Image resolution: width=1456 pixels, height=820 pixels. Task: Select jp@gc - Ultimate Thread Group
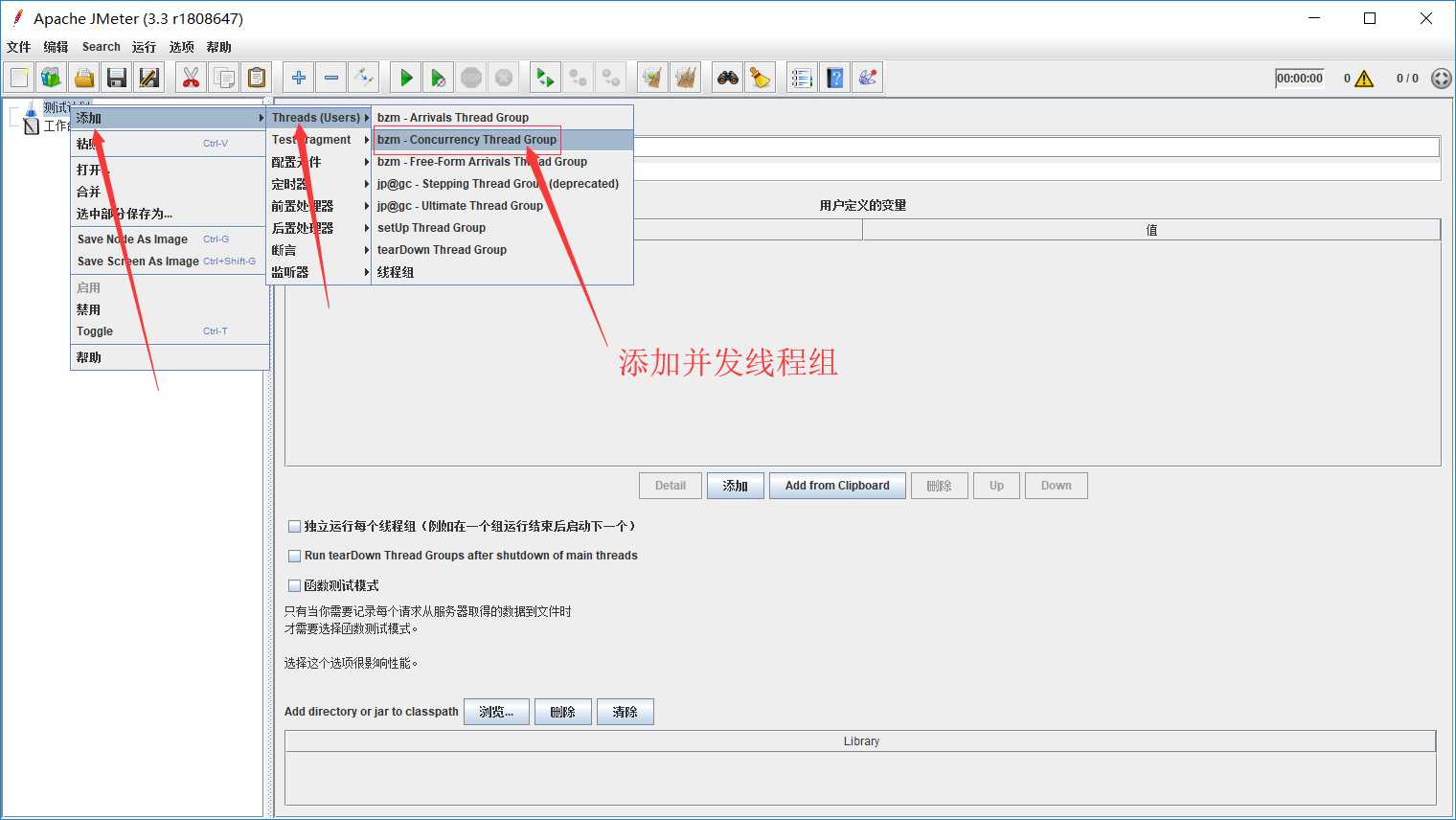503,206
